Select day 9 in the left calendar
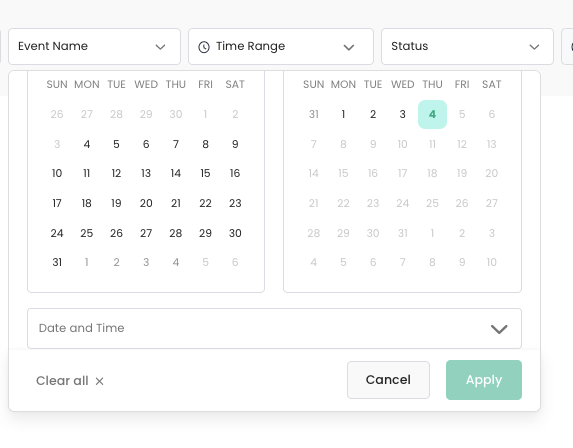 click(235, 144)
